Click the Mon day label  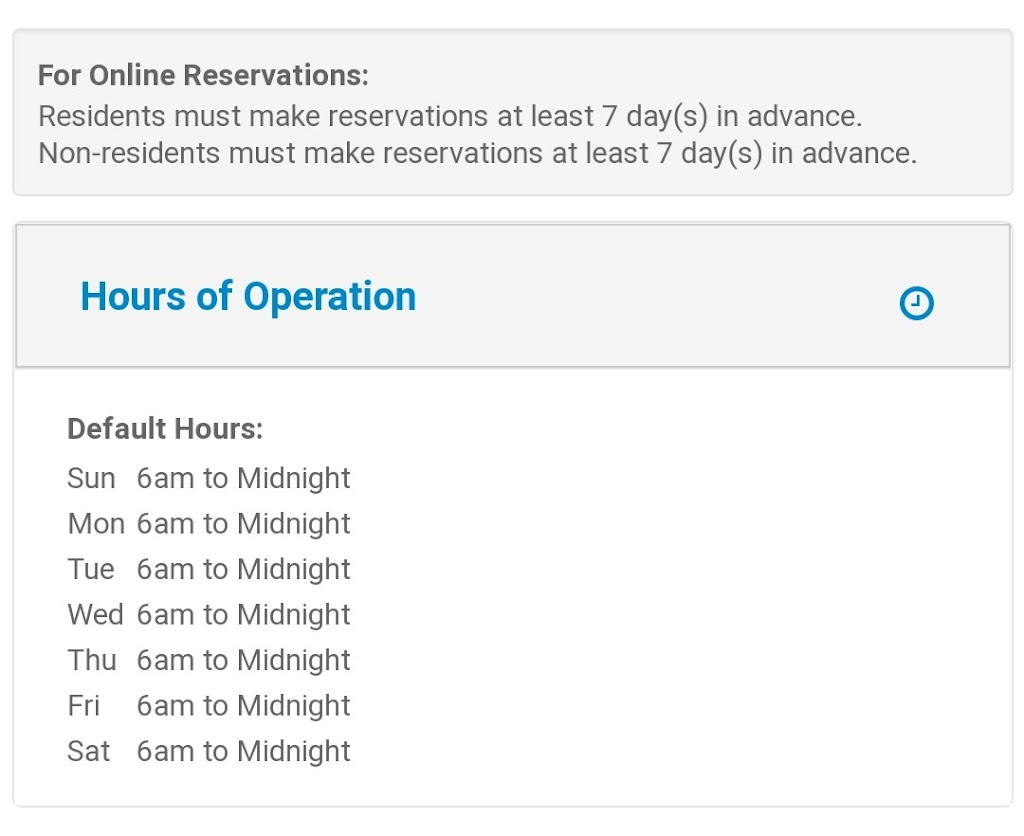click(96, 524)
